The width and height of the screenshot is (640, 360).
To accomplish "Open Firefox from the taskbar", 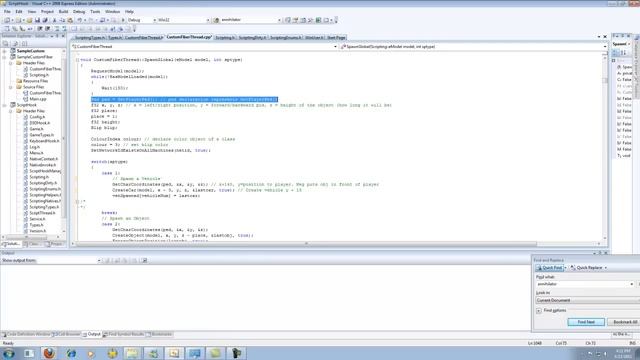I will [x=49, y=353].
